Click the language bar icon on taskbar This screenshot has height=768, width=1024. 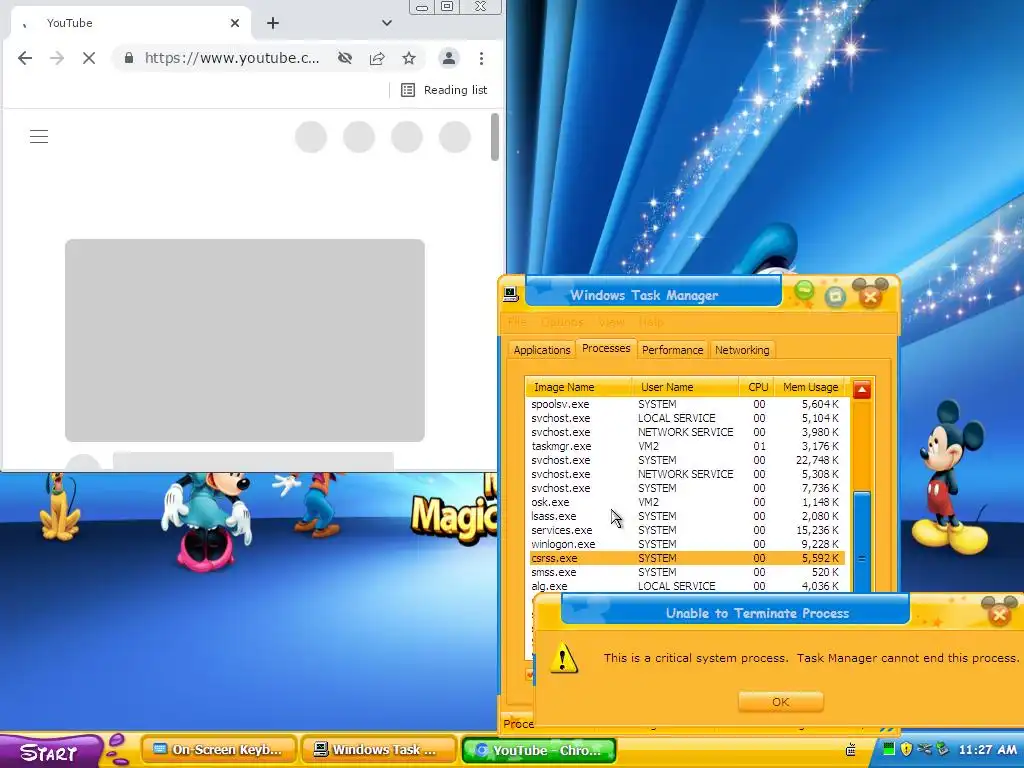pyautogui.click(x=850, y=749)
